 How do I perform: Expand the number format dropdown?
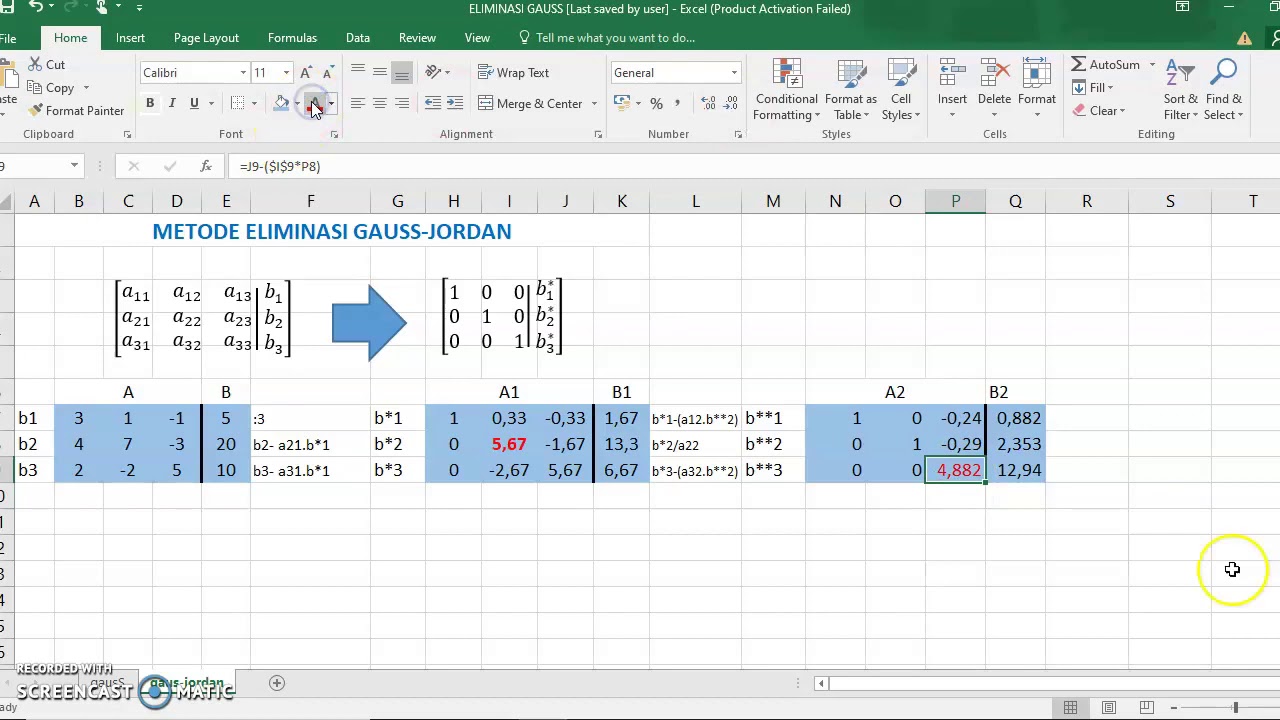[x=734, y=73]
